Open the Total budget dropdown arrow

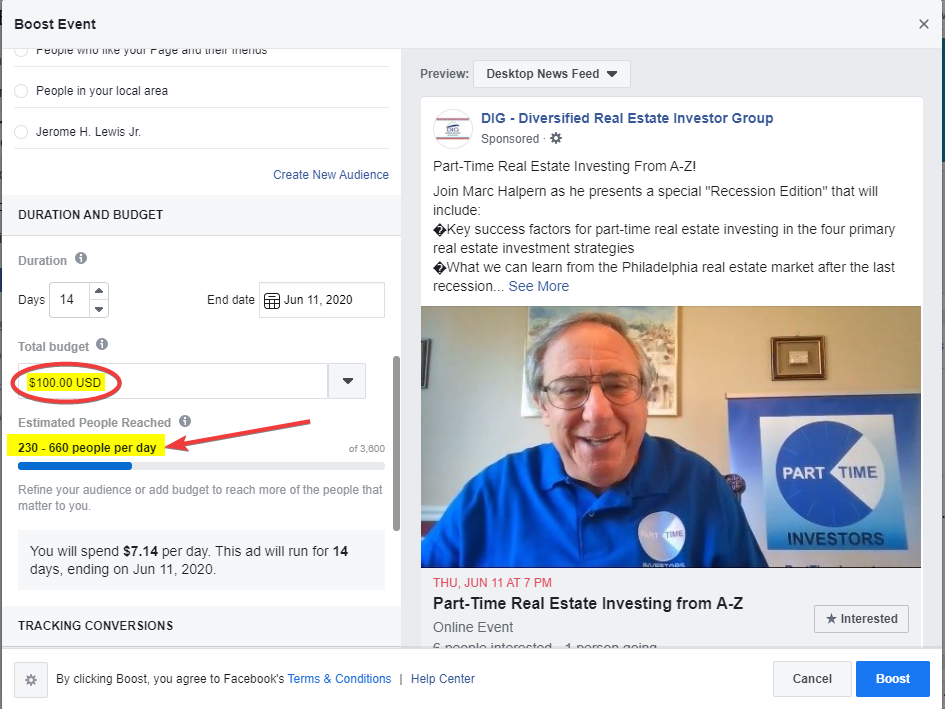347,381
